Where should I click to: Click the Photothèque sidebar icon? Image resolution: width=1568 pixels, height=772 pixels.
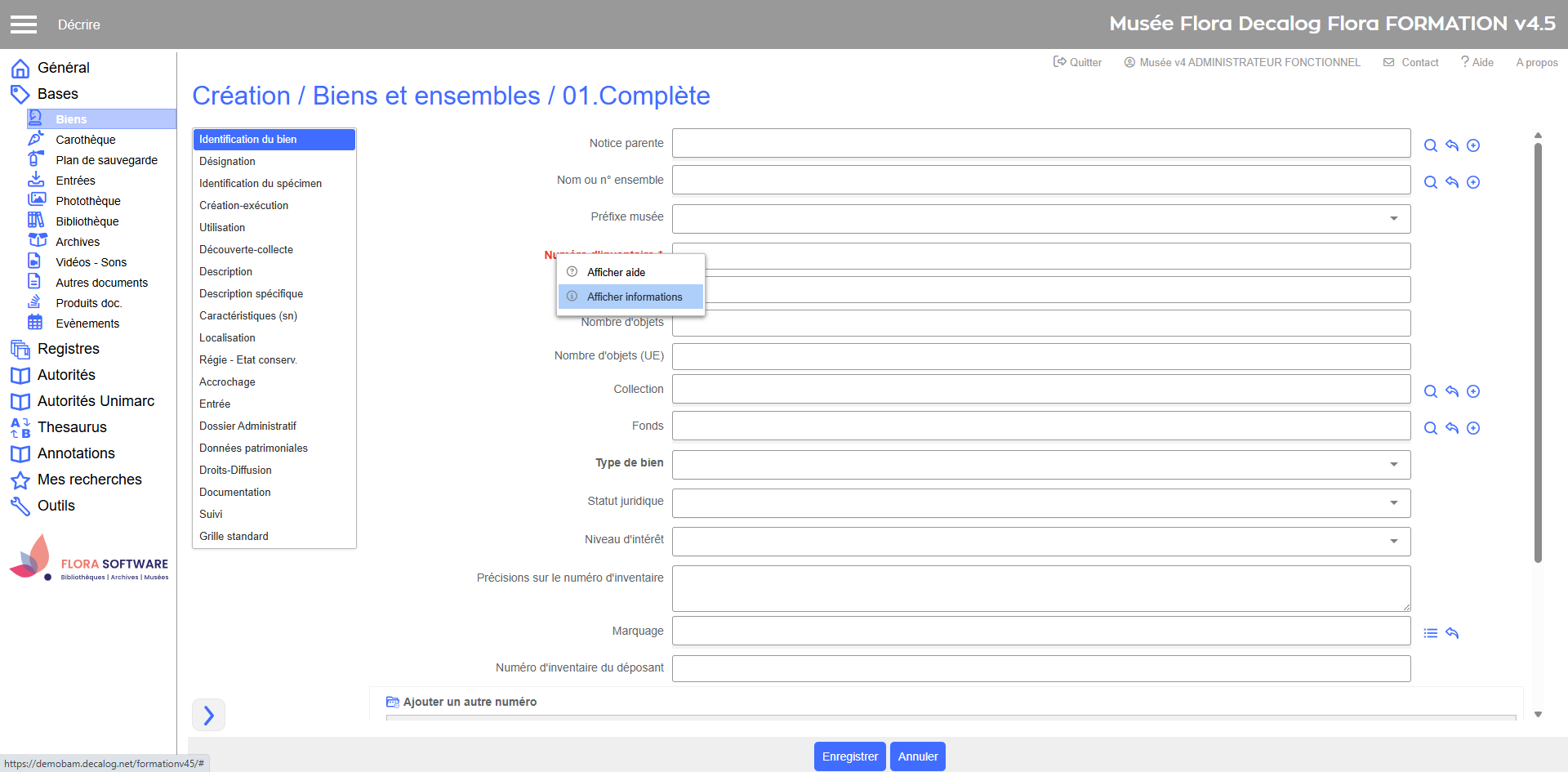click(36, 201)
